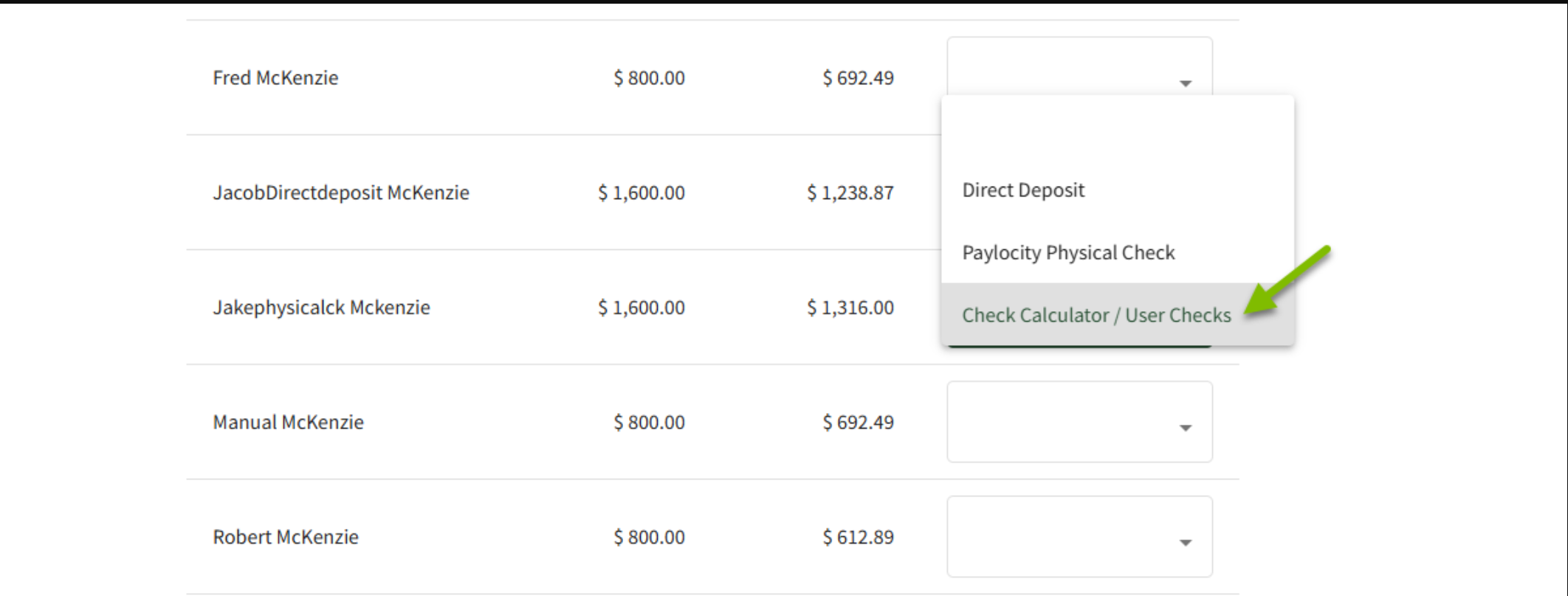Click the $1,238.87 amount for JacobDirectdeposit McKenzie

point(850,192)
